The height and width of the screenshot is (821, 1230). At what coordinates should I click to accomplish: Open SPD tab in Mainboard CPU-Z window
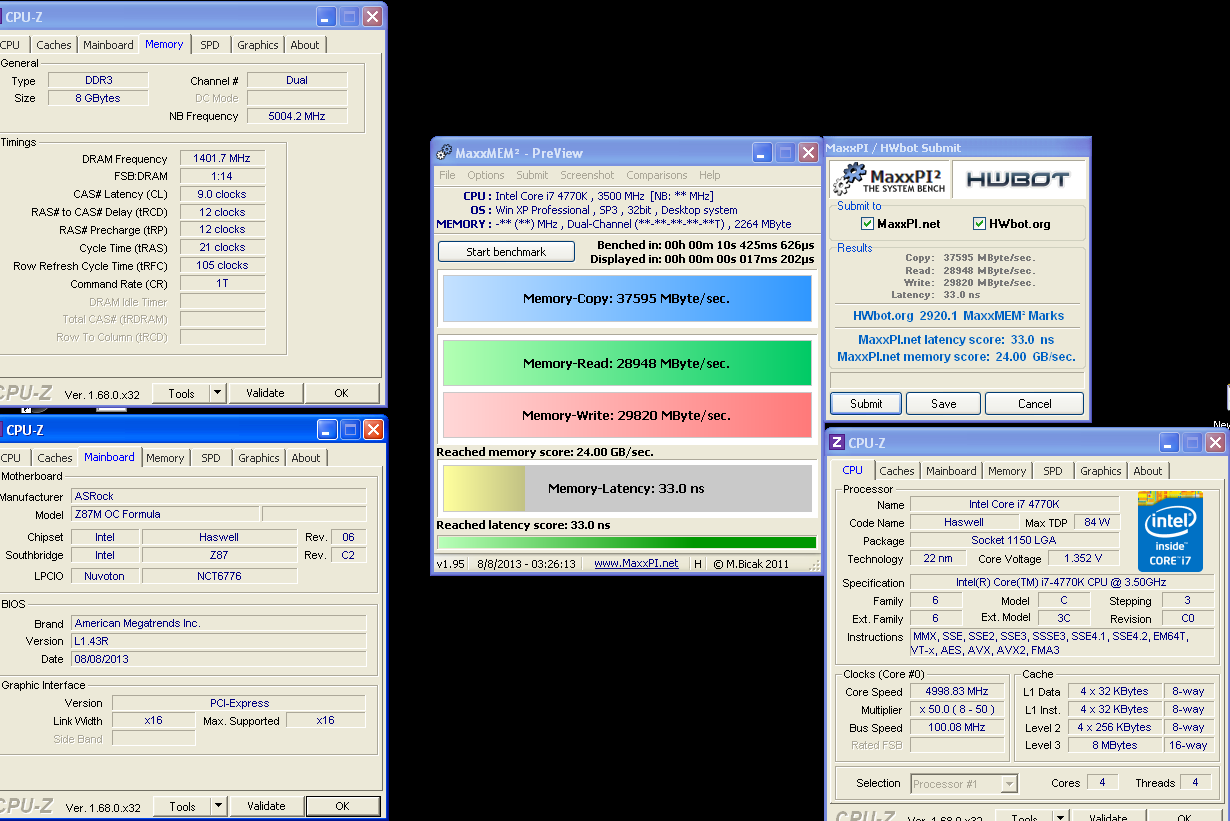pos(211,458)
